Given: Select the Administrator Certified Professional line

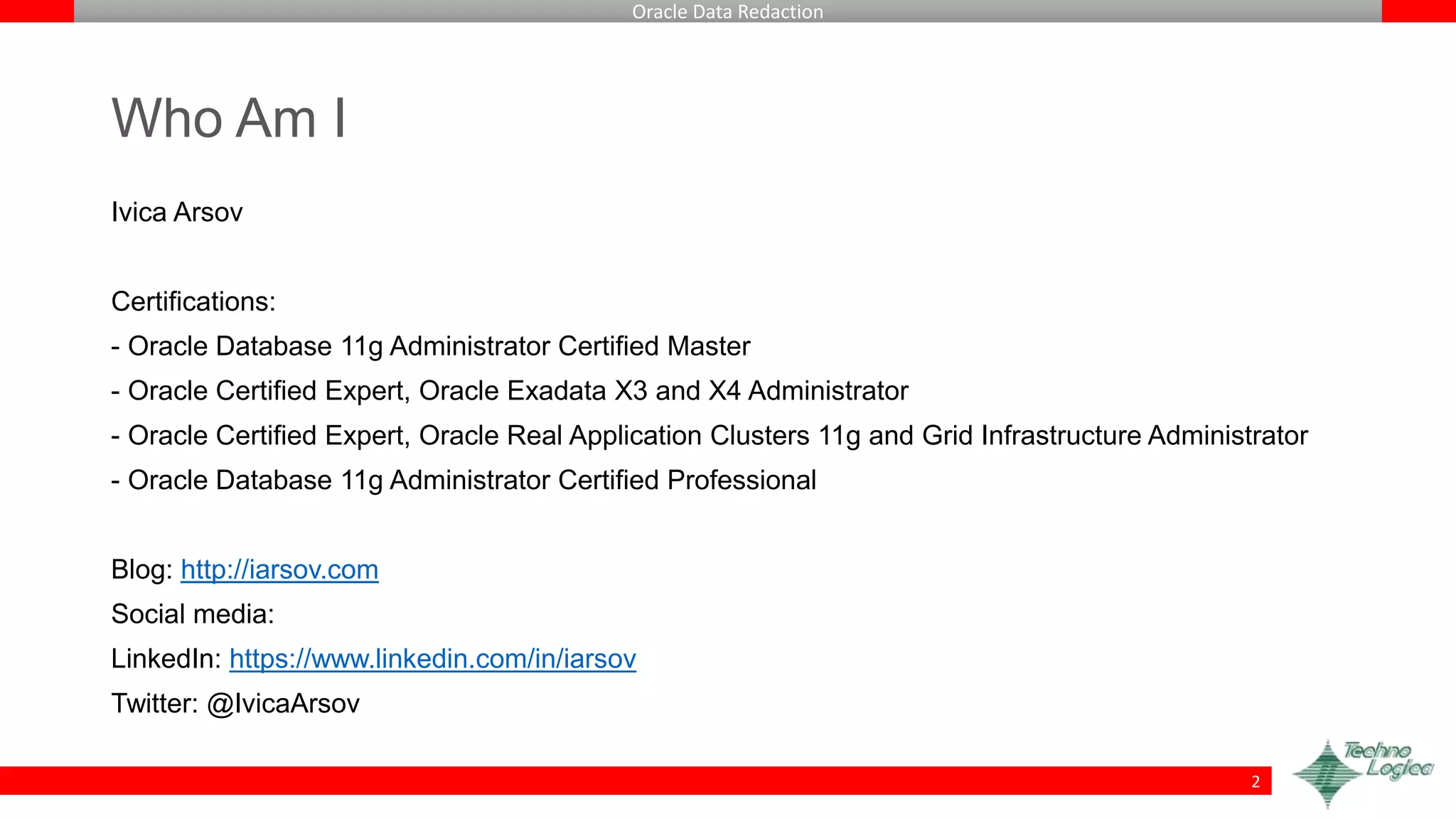Looking at the screenshot, I should click(464, 481).
